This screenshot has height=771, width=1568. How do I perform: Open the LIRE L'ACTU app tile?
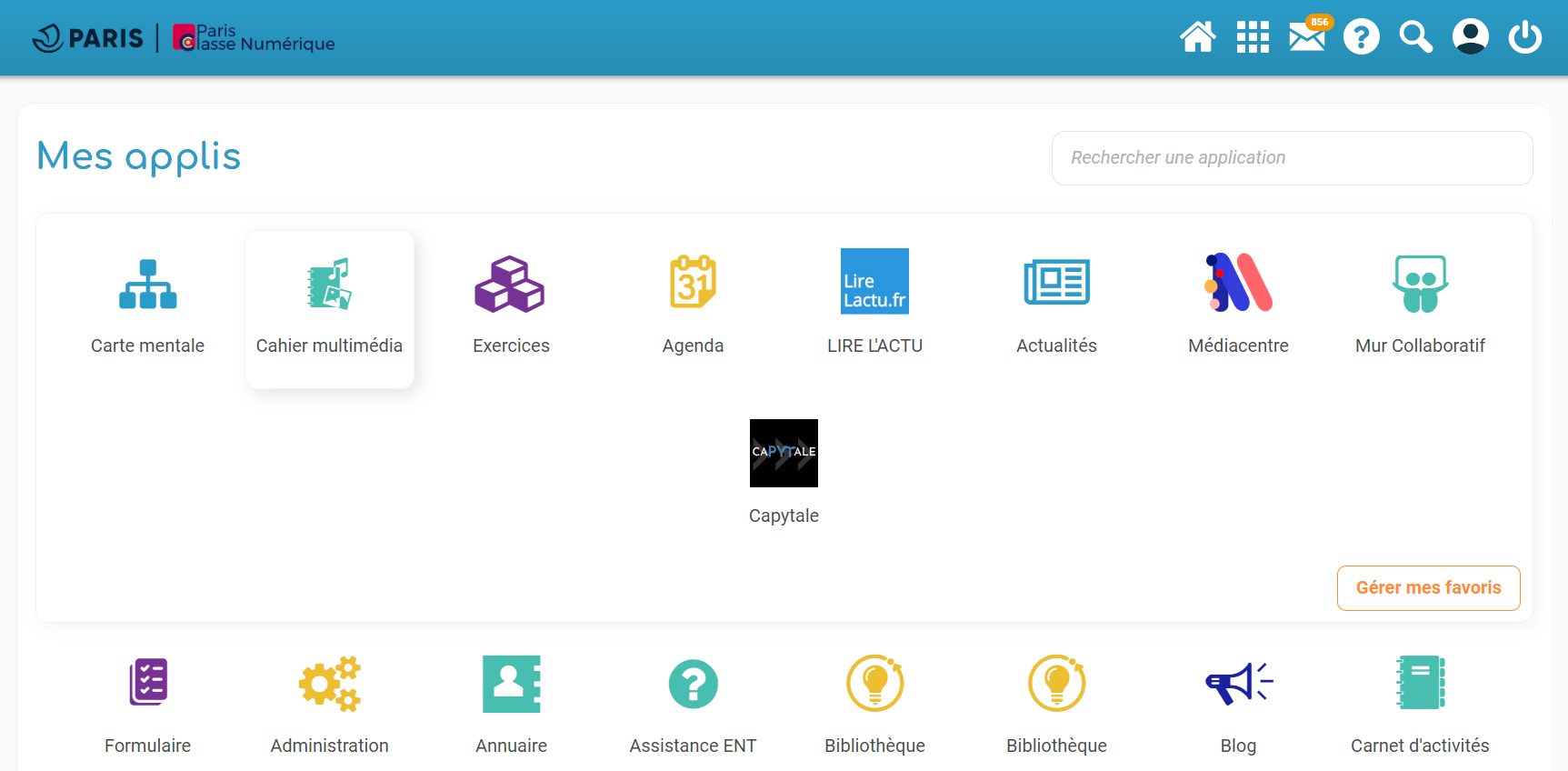coord(874,282)
